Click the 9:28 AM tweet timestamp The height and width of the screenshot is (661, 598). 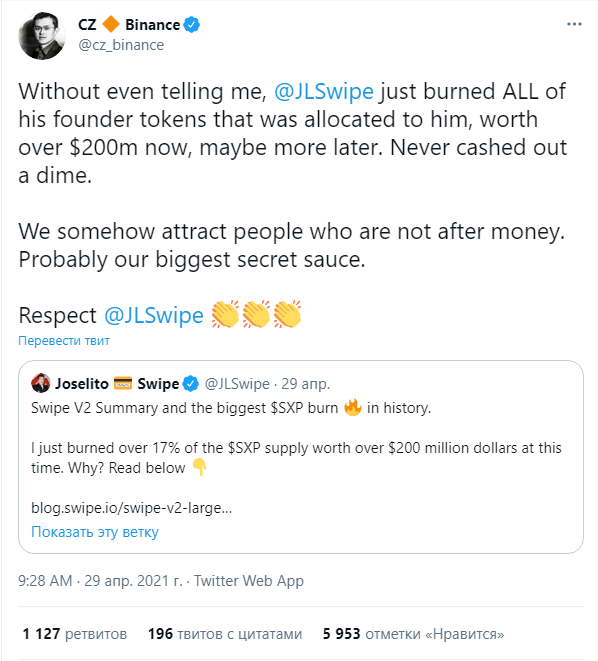click(x=46, y=580)
